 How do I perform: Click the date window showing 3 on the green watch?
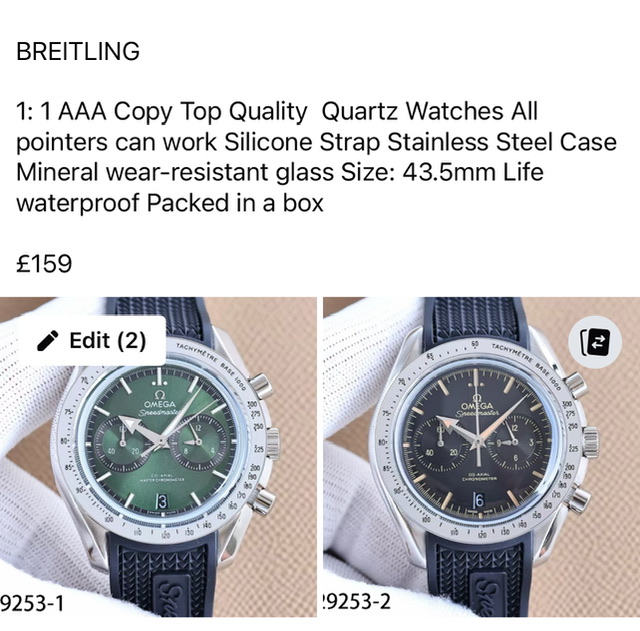[162, 502]
